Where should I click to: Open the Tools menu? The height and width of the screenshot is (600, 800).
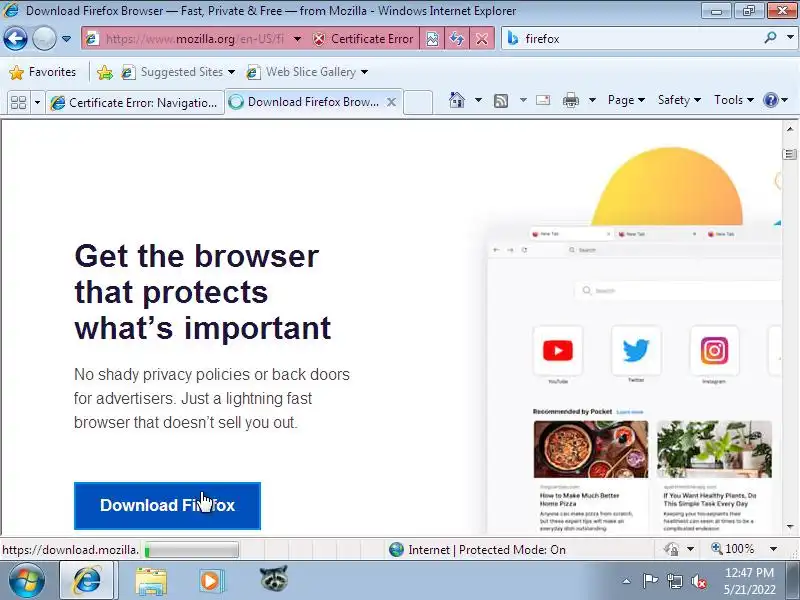coord(734,100)
